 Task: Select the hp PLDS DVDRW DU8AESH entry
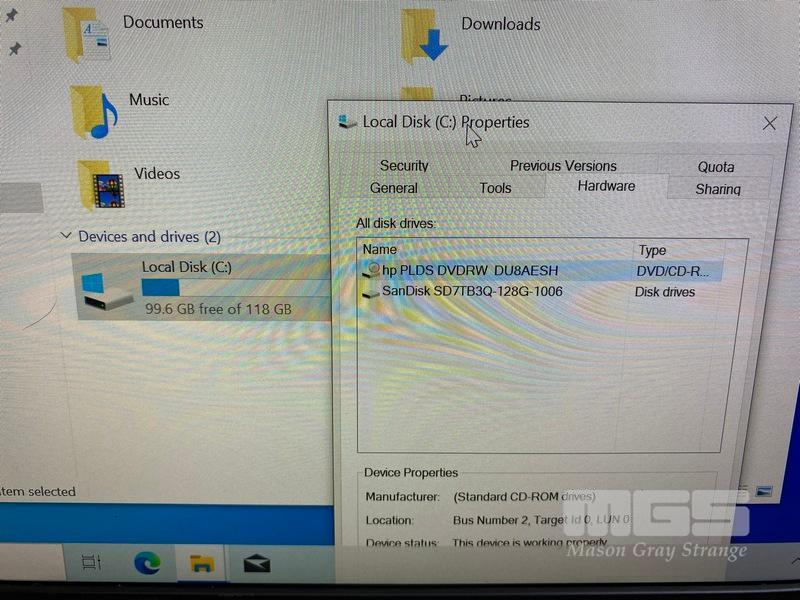pyautogui.click(x=469, y=271)
